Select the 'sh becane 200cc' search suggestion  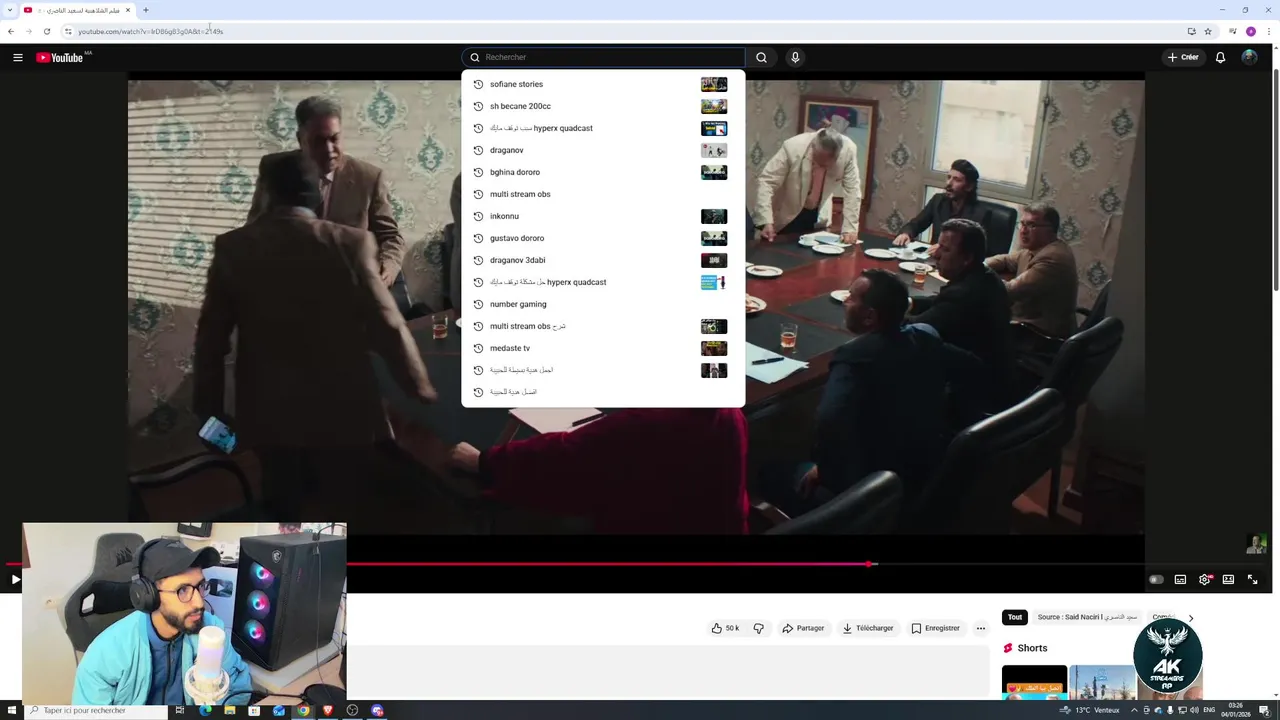[603, 106]
